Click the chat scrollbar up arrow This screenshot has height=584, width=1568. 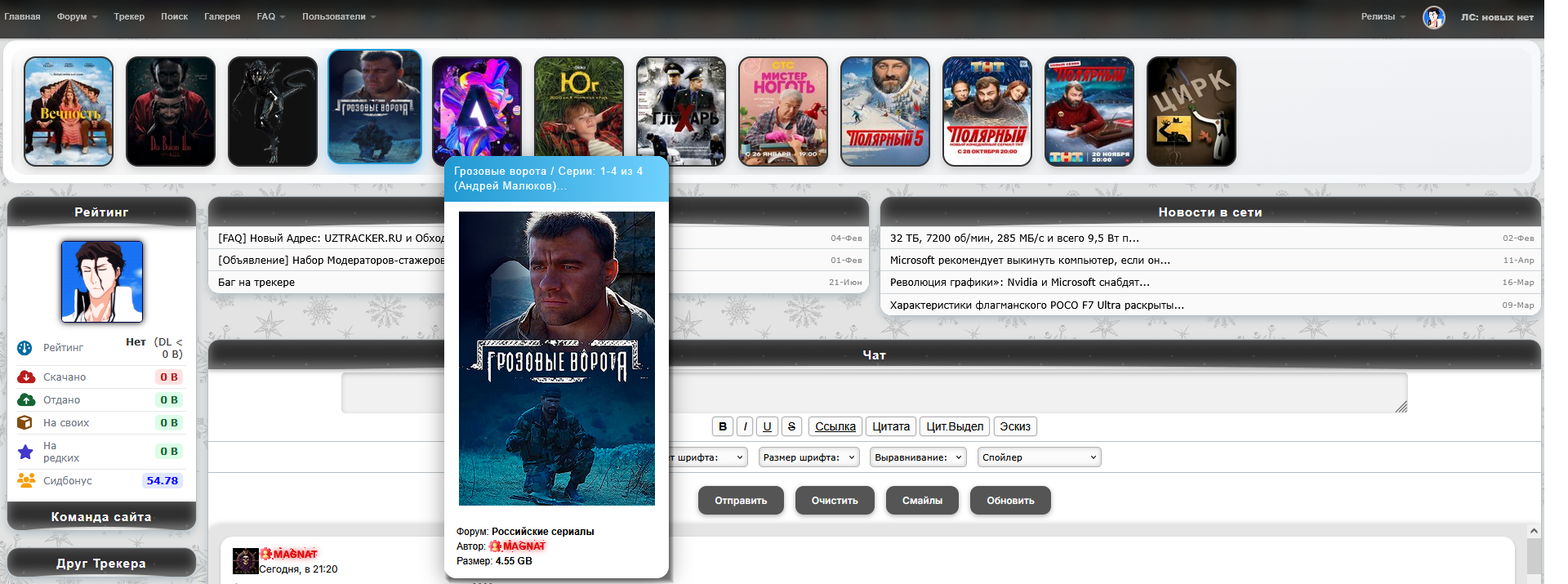(x=1534, y=531)
